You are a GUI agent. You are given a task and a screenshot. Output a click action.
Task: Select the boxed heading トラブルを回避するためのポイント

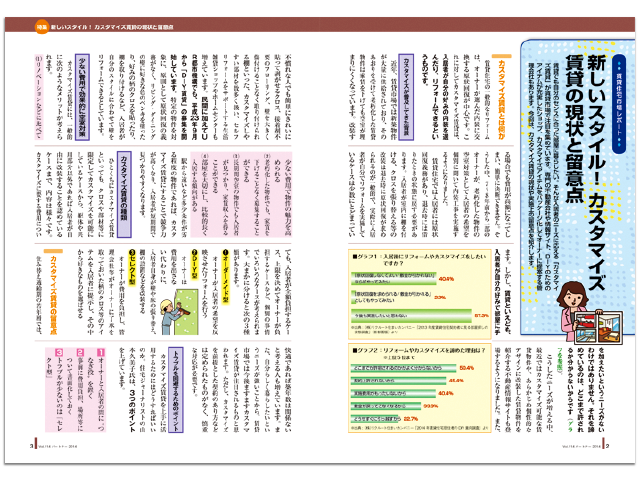click(x=176, y=390)
